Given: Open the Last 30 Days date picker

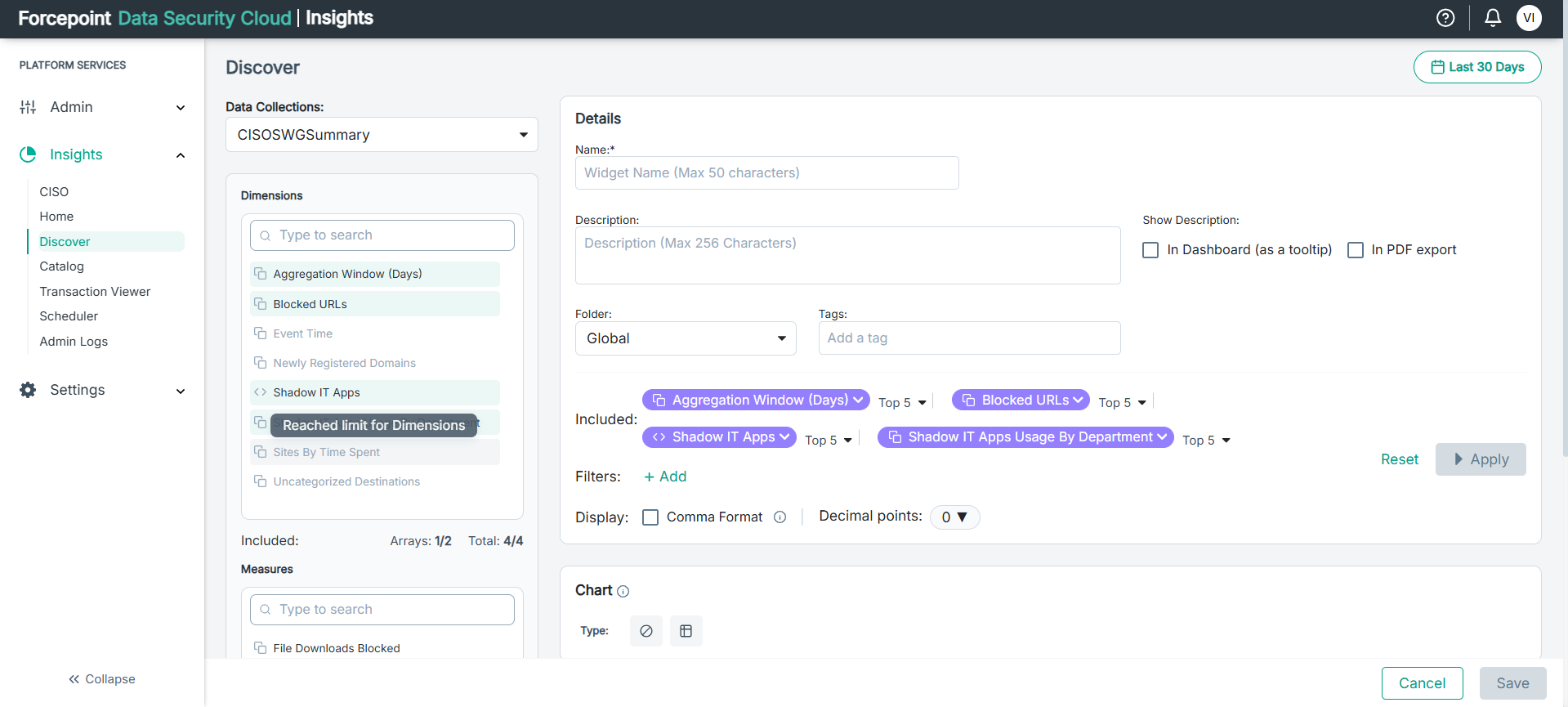Looking at the screenshot, I should (1476, 67).
